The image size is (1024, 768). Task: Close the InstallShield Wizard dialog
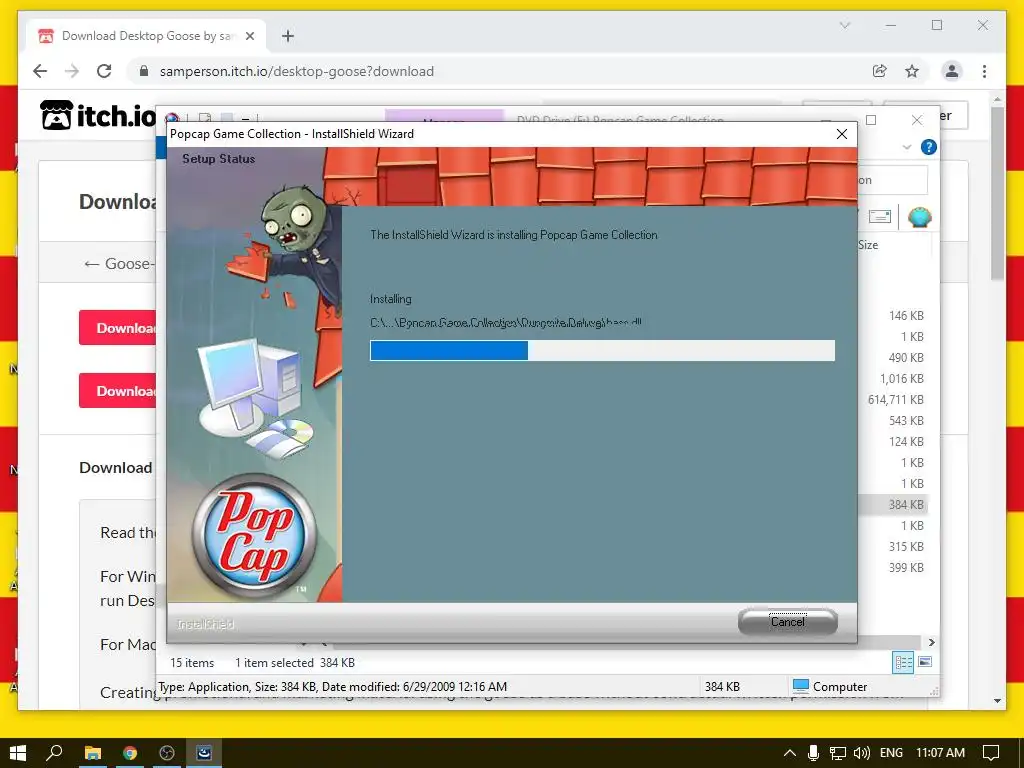[x=842, y=134]
